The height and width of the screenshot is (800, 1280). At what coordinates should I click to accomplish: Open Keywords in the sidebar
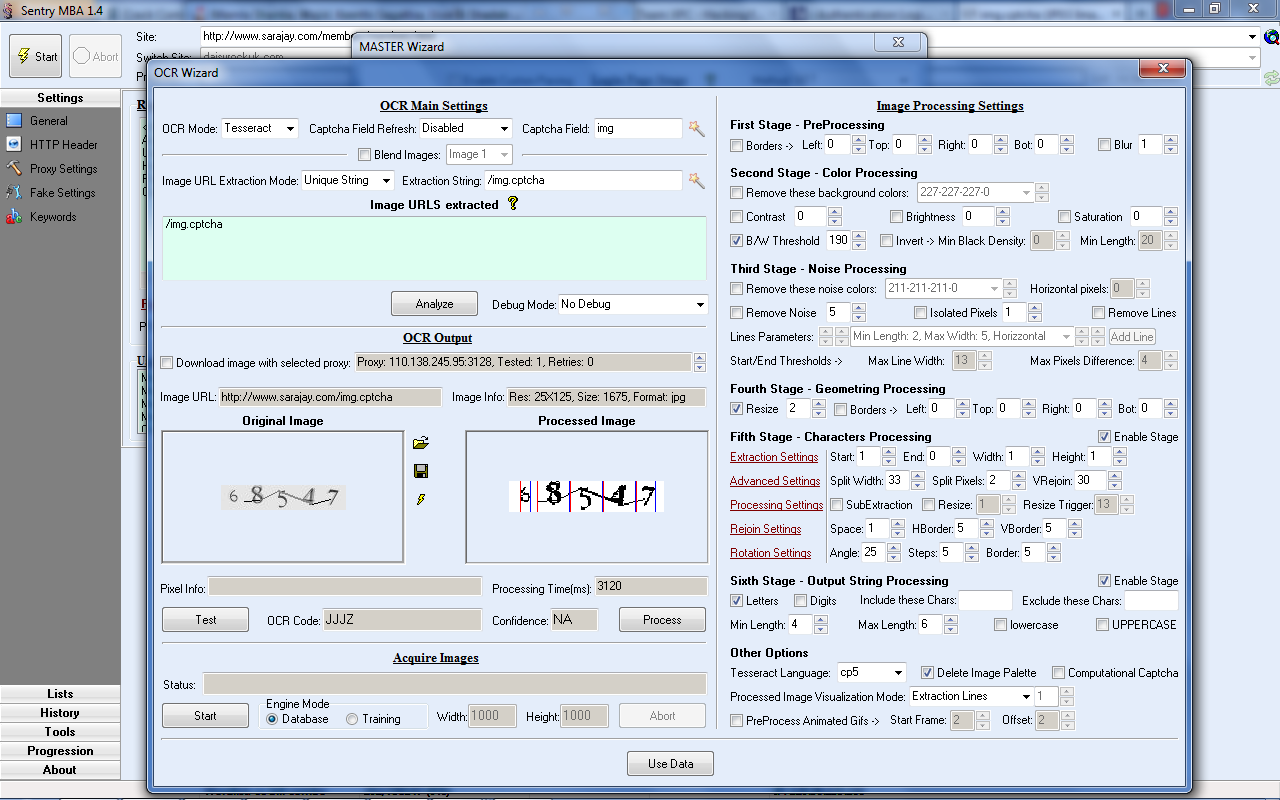53,217
